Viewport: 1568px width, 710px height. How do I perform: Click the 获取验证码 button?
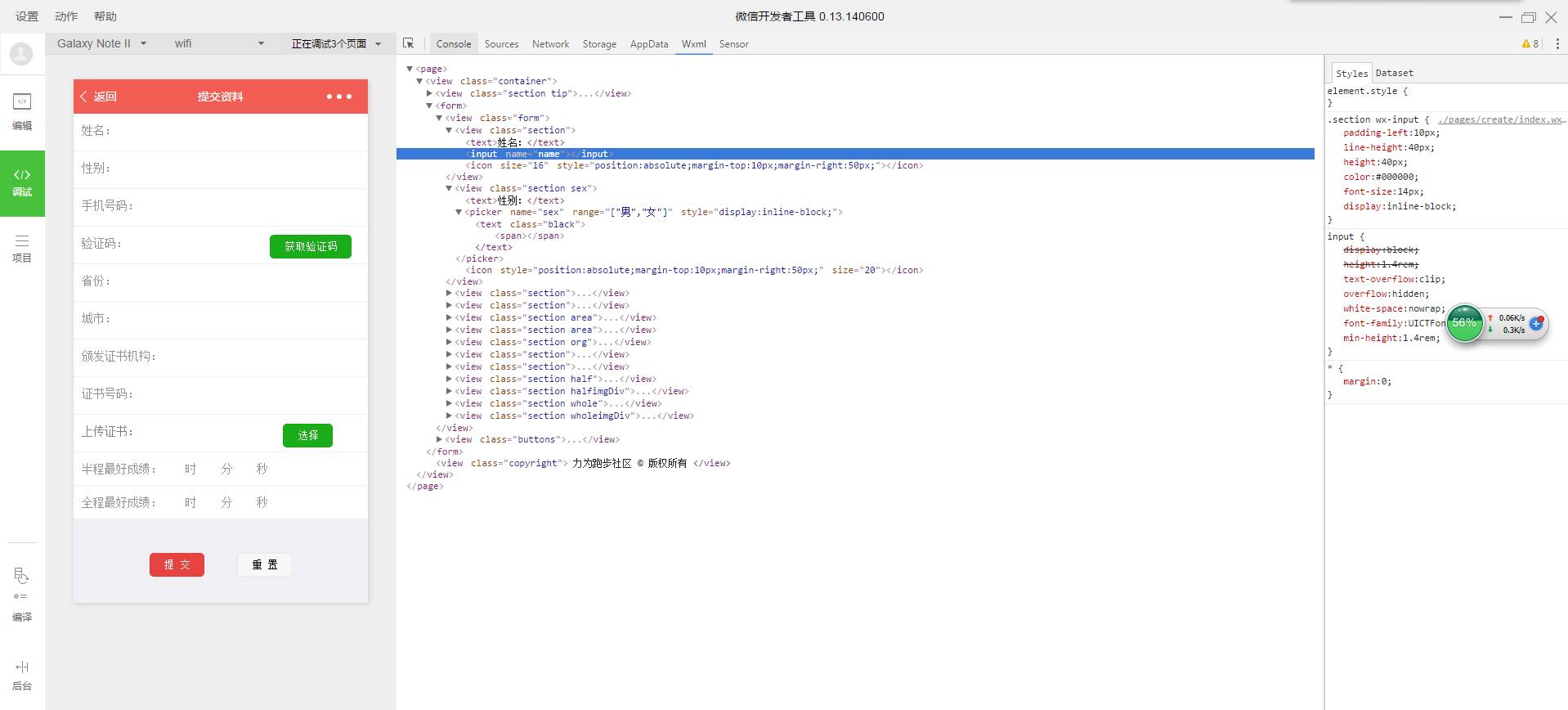(x=311, y=246)
